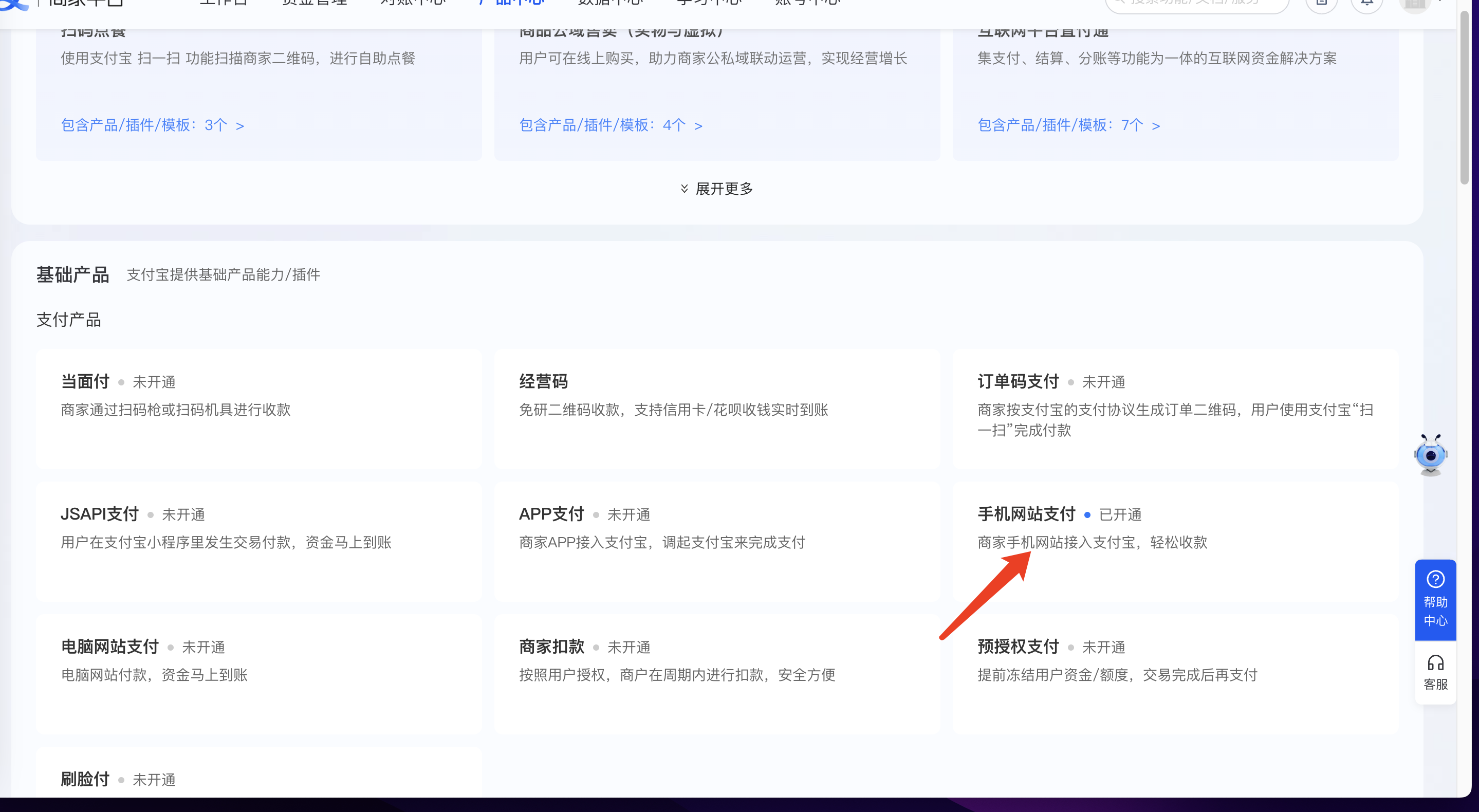The width and height of the screenshot is (1479, 812).
Task: Click the 未开通 status beside 电脑网站支付
Action: (204, 647)
